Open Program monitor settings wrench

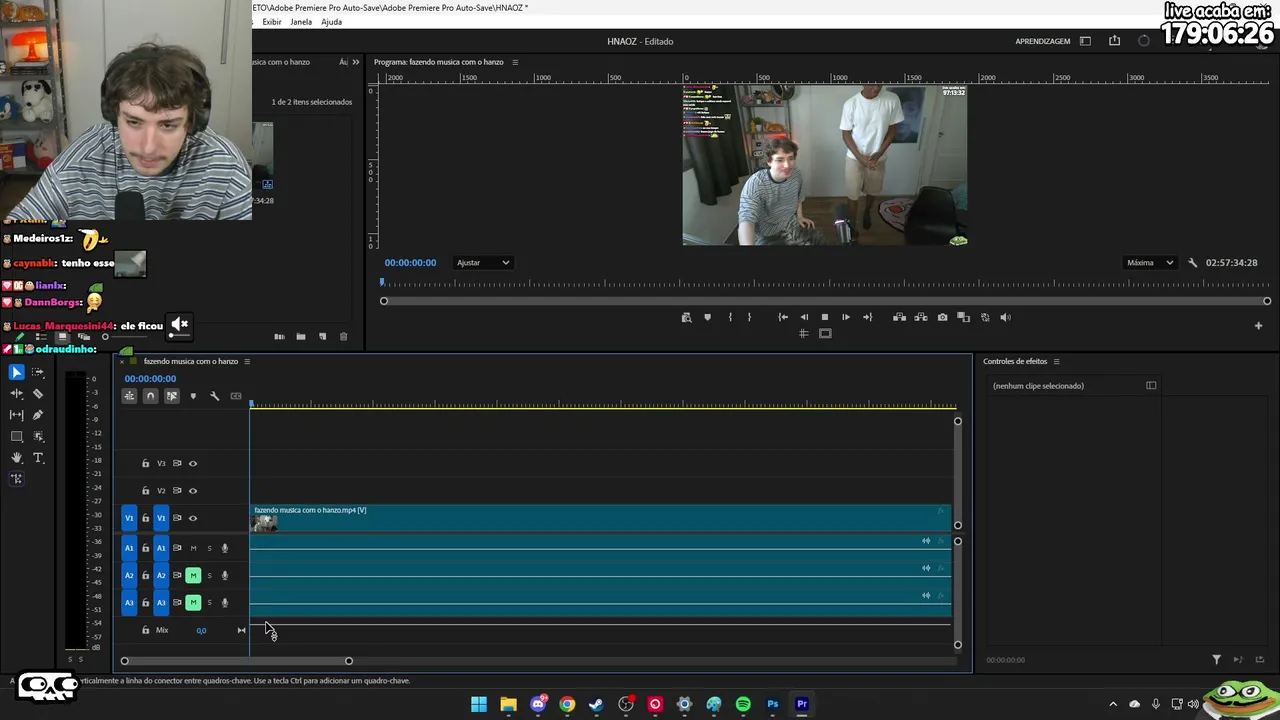coord(1193,263)
